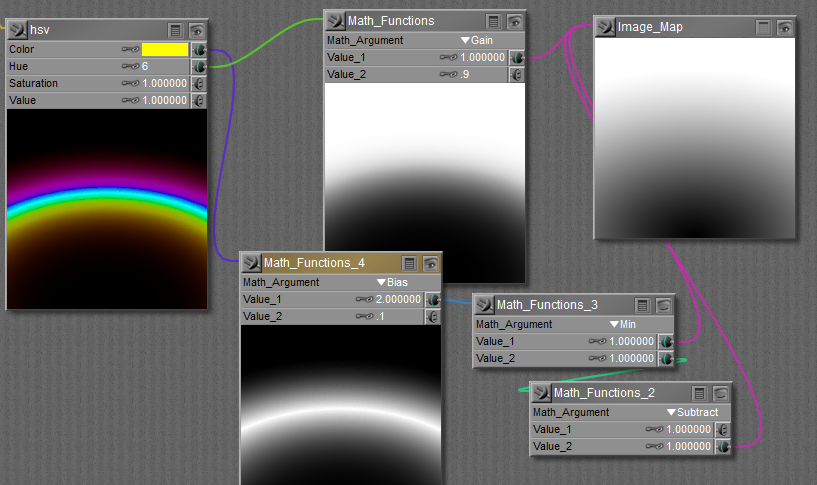Edit Math_Functions_2 Value_1 field
The width and height of the screenshot is (817, 485).
688,429
